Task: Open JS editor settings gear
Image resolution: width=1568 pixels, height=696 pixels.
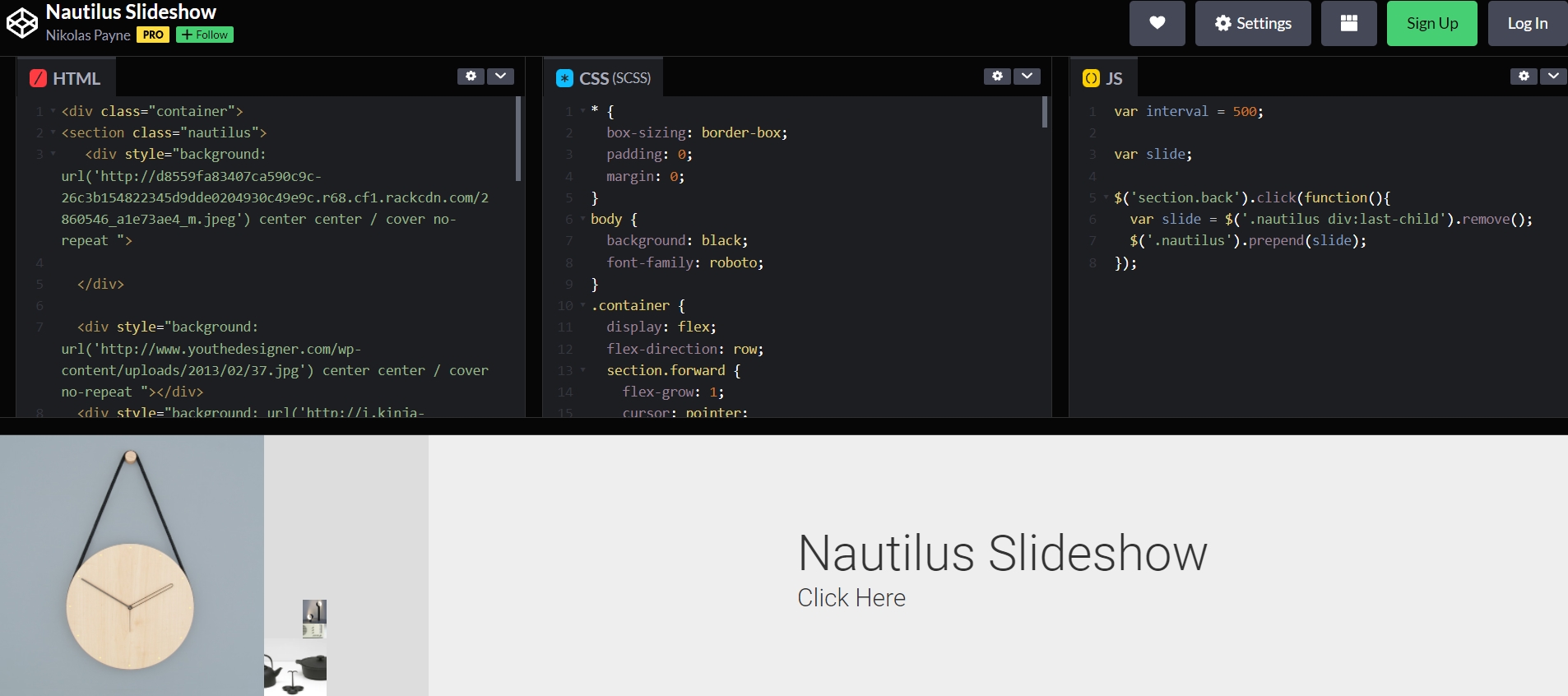Action: point(1524,77)
